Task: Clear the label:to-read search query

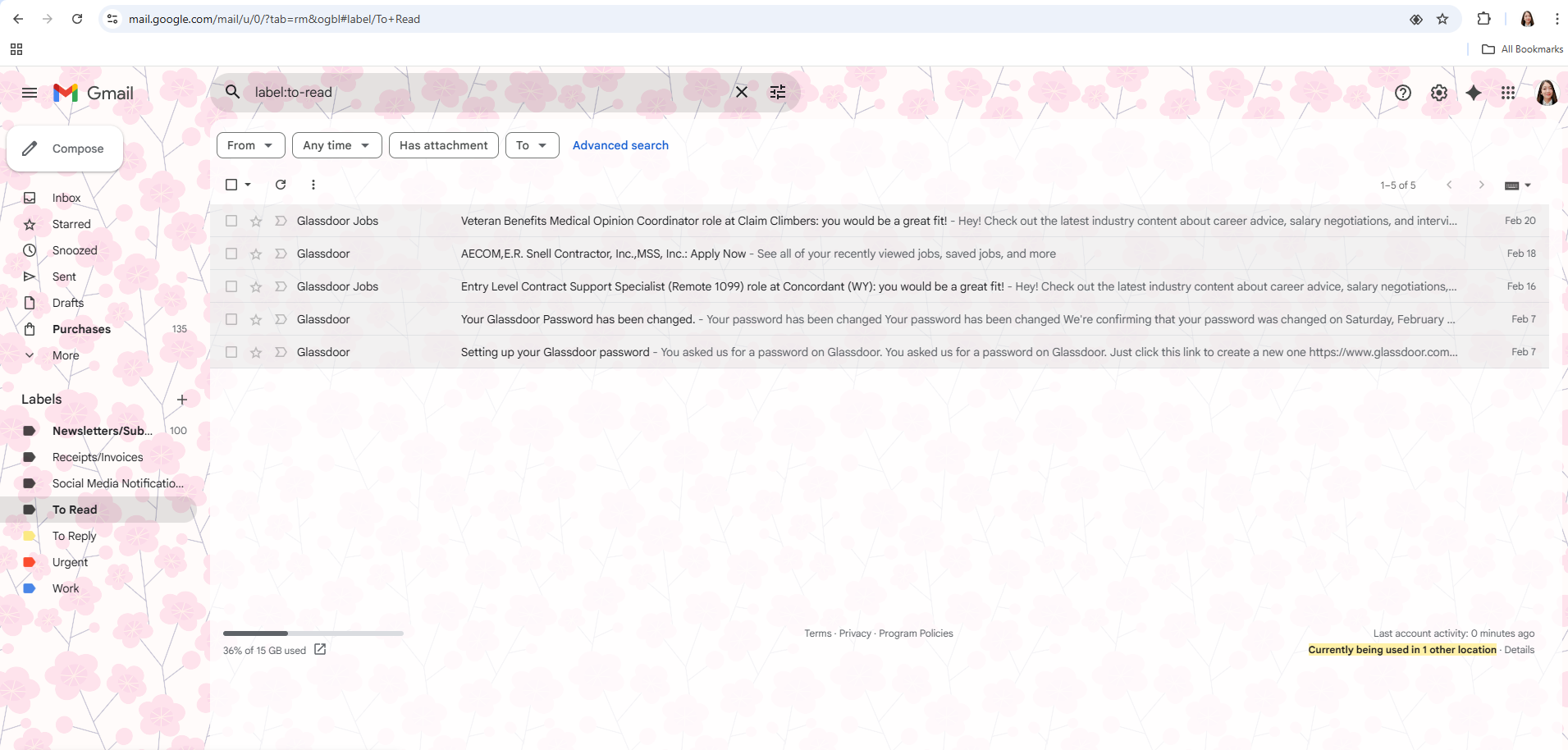Action: 742,92
